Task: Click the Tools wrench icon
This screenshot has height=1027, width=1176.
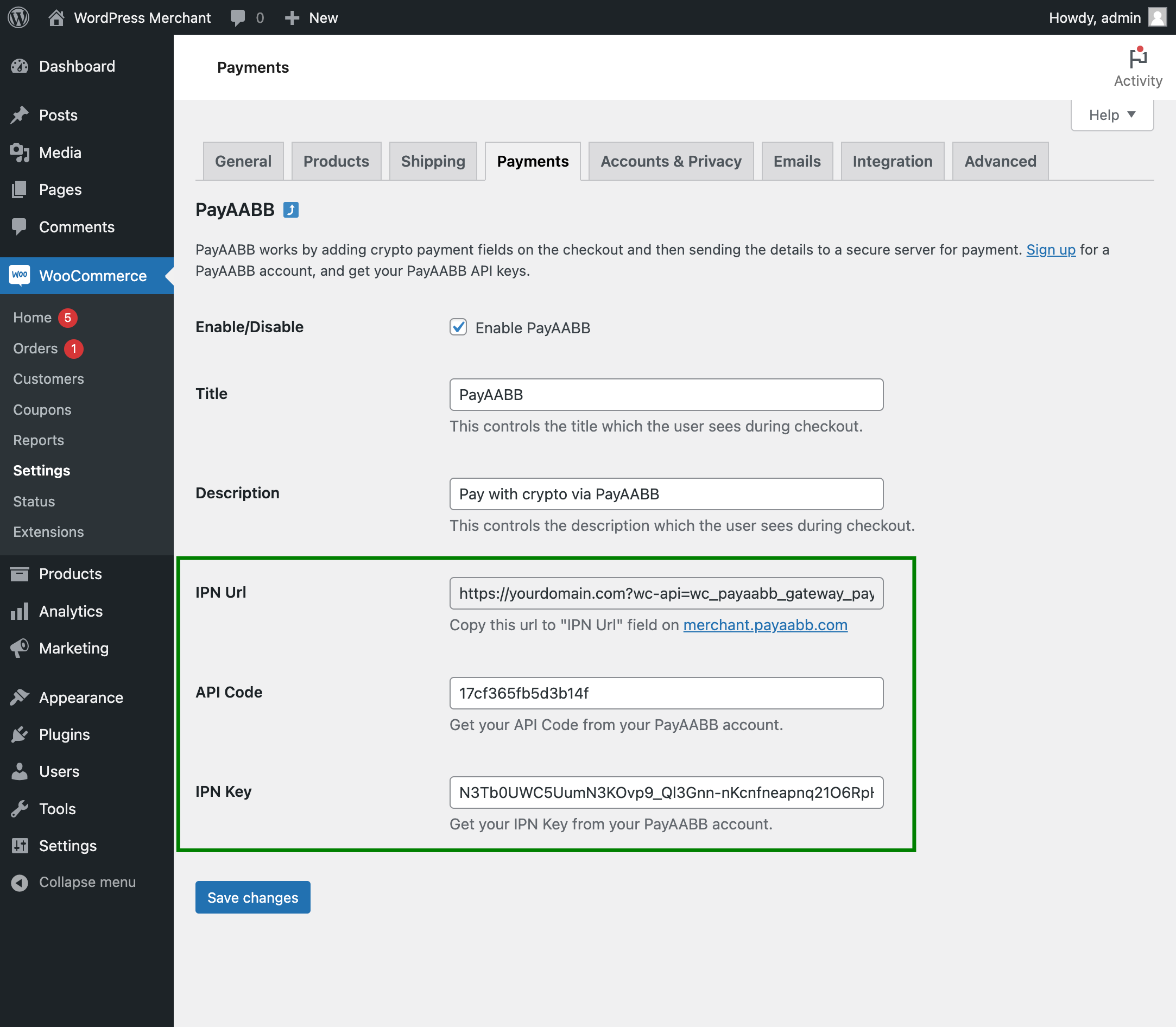Action: click(20, 809)
